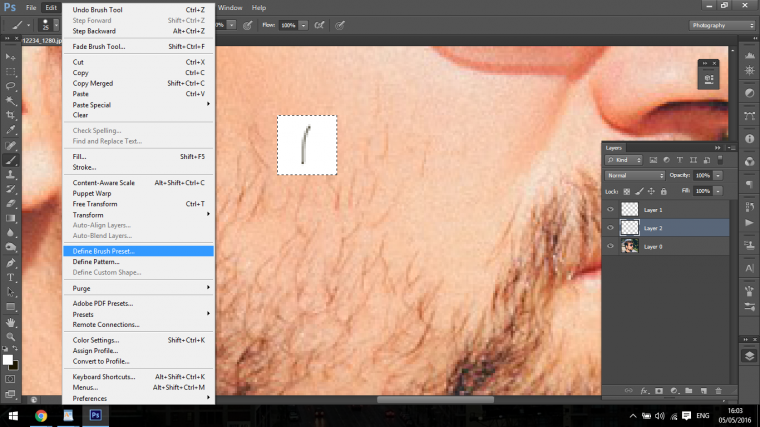Expand the Transform submenu
The height and width of the screenshot is (427, 760).
click(139, 215)
